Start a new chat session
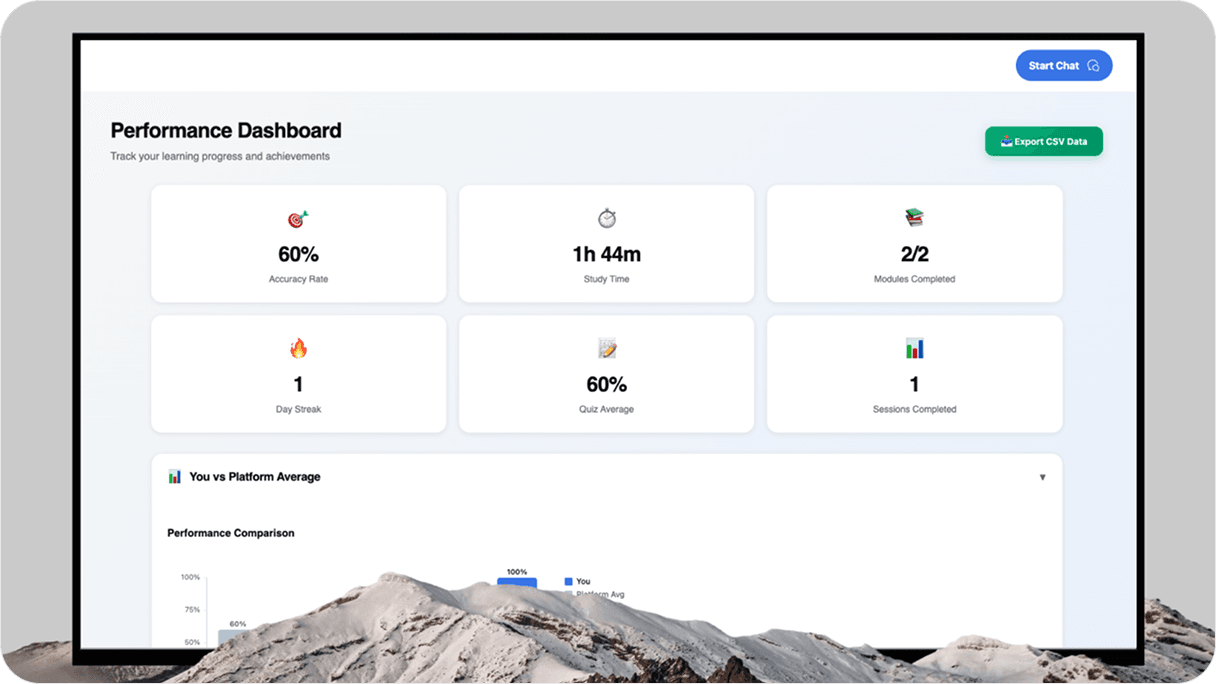Viewport: 1216px width, 684px height. [x=1064, y=66]
